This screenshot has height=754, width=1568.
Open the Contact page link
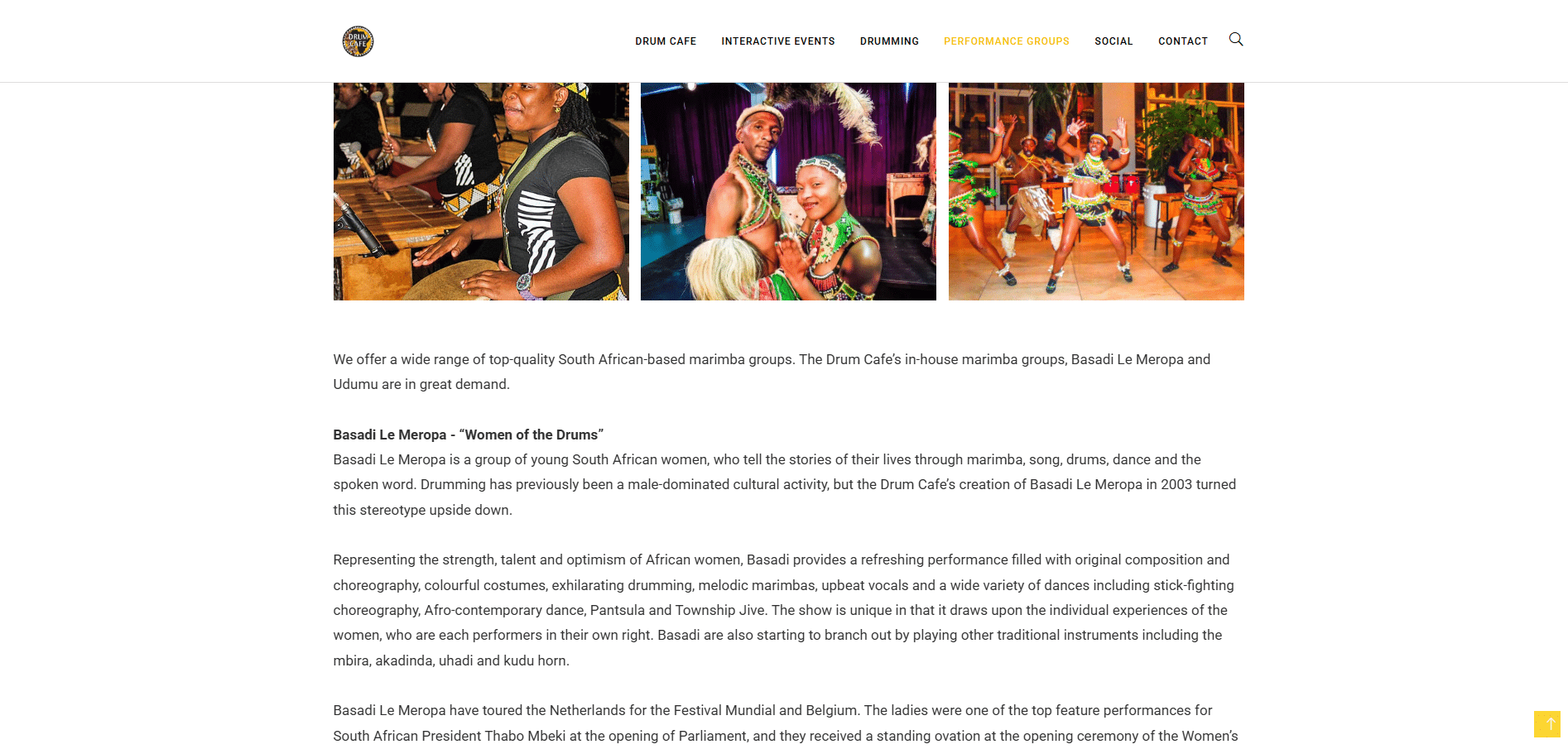tap(1183, 41)
